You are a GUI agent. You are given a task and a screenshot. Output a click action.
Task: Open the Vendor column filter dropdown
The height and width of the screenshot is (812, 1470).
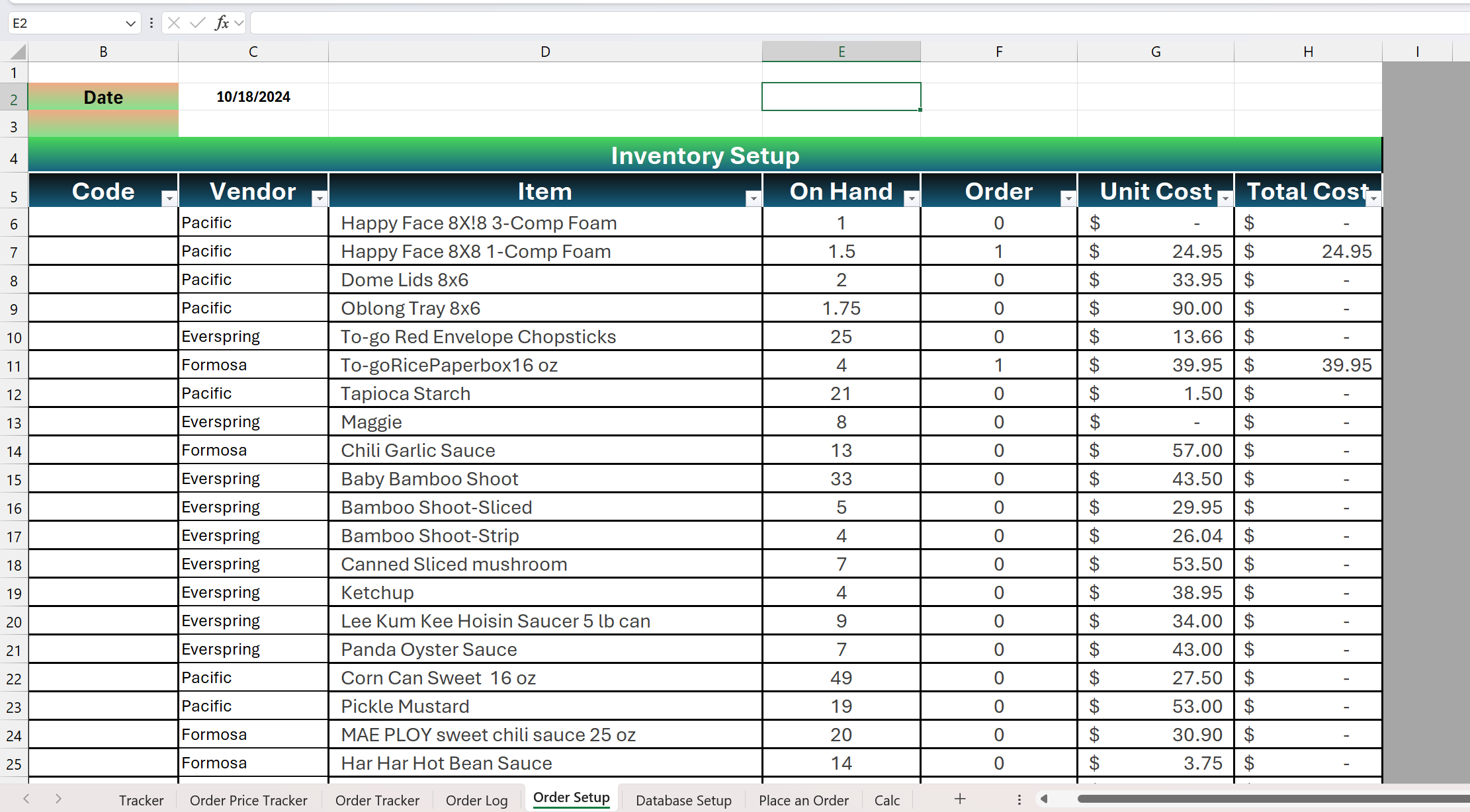pos(320,198)
